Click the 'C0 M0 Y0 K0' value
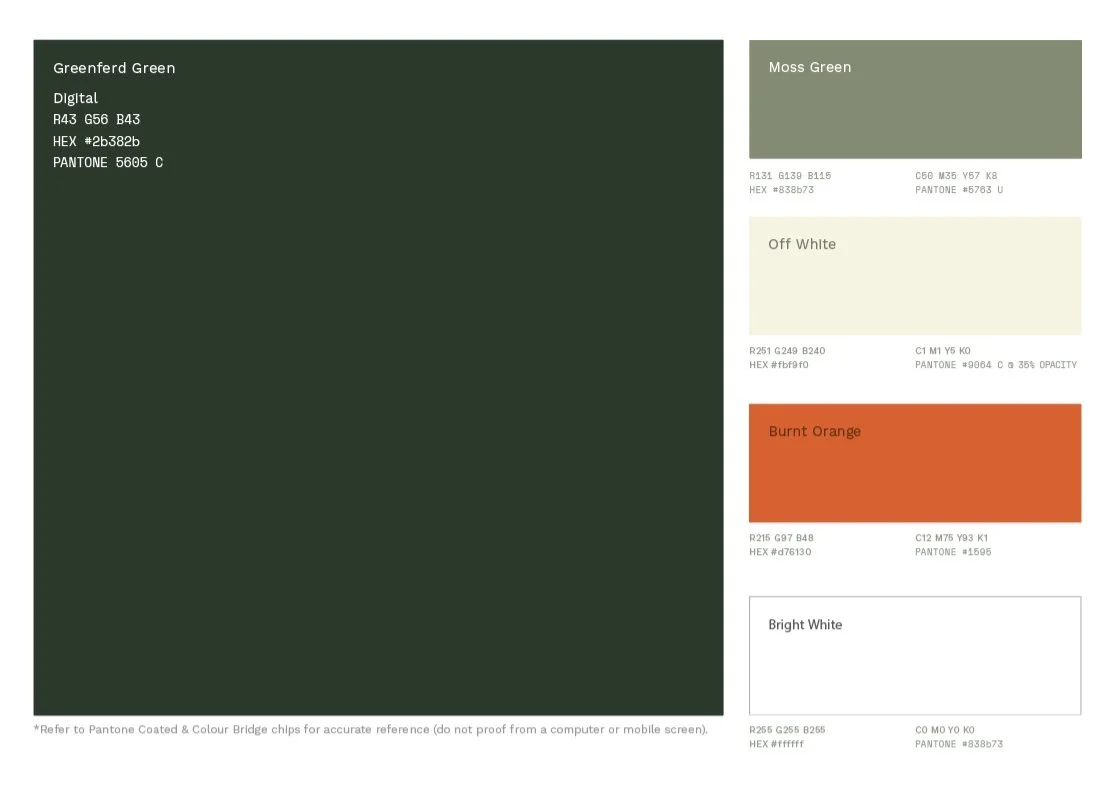The height and width of the screenshot is (791, 1106). click(945, 730)
